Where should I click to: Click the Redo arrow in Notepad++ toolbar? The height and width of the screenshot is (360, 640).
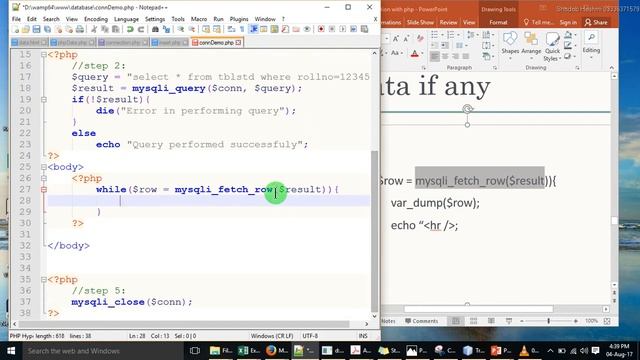(x=141, y=29)
